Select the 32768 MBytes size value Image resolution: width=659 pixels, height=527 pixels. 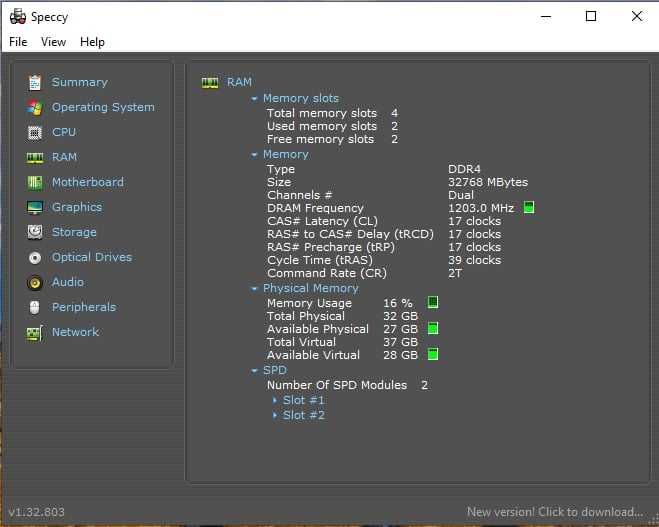pos(488,182)
